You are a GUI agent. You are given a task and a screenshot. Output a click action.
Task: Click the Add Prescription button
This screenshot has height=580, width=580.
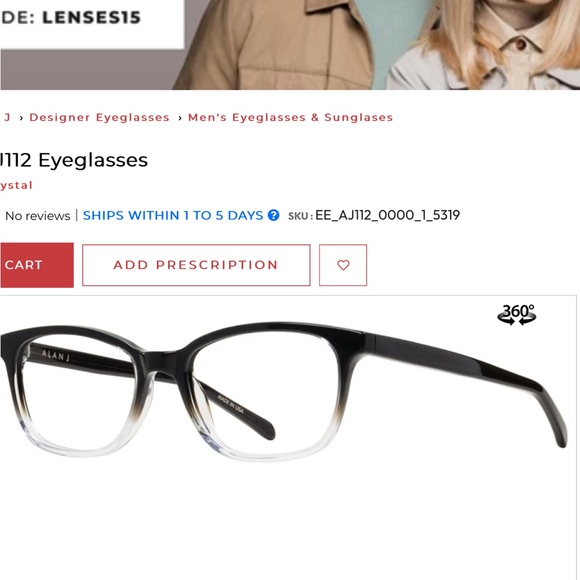[196, 265]
